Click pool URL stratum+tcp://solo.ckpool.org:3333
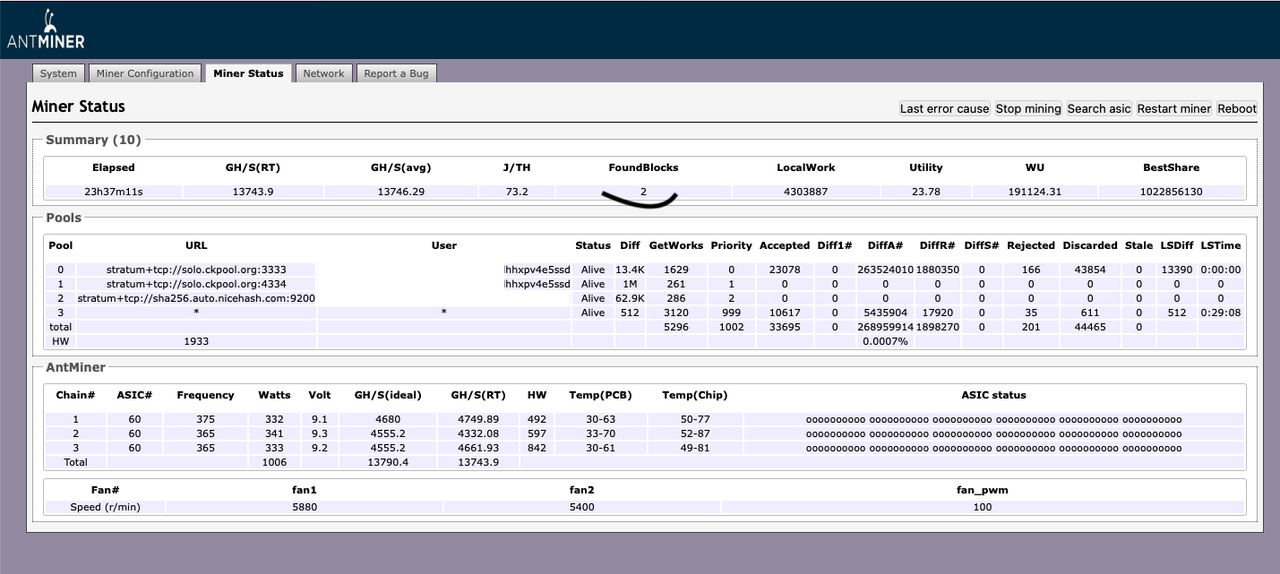 point(196,270)
